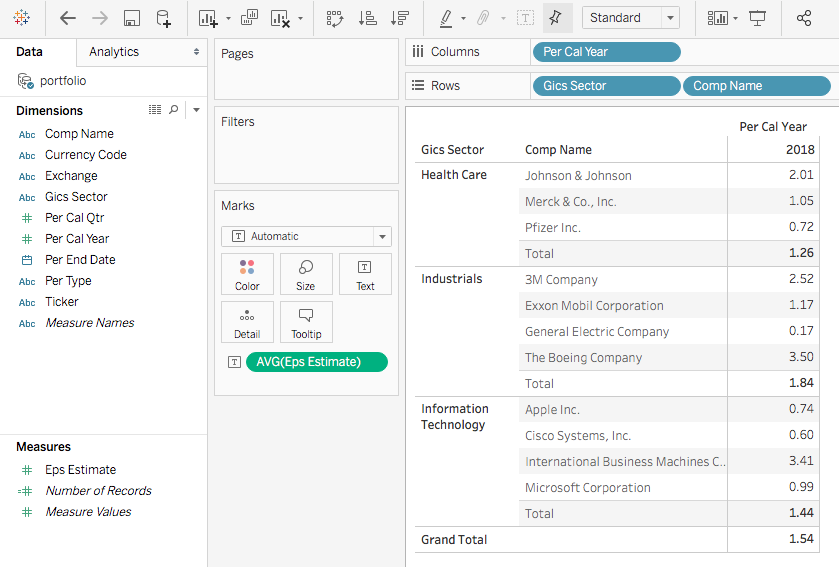839x567 pixels.
Task: Click the Tooltip button on the Marks card
Action: pyautogui.click(x=306, y=322)
